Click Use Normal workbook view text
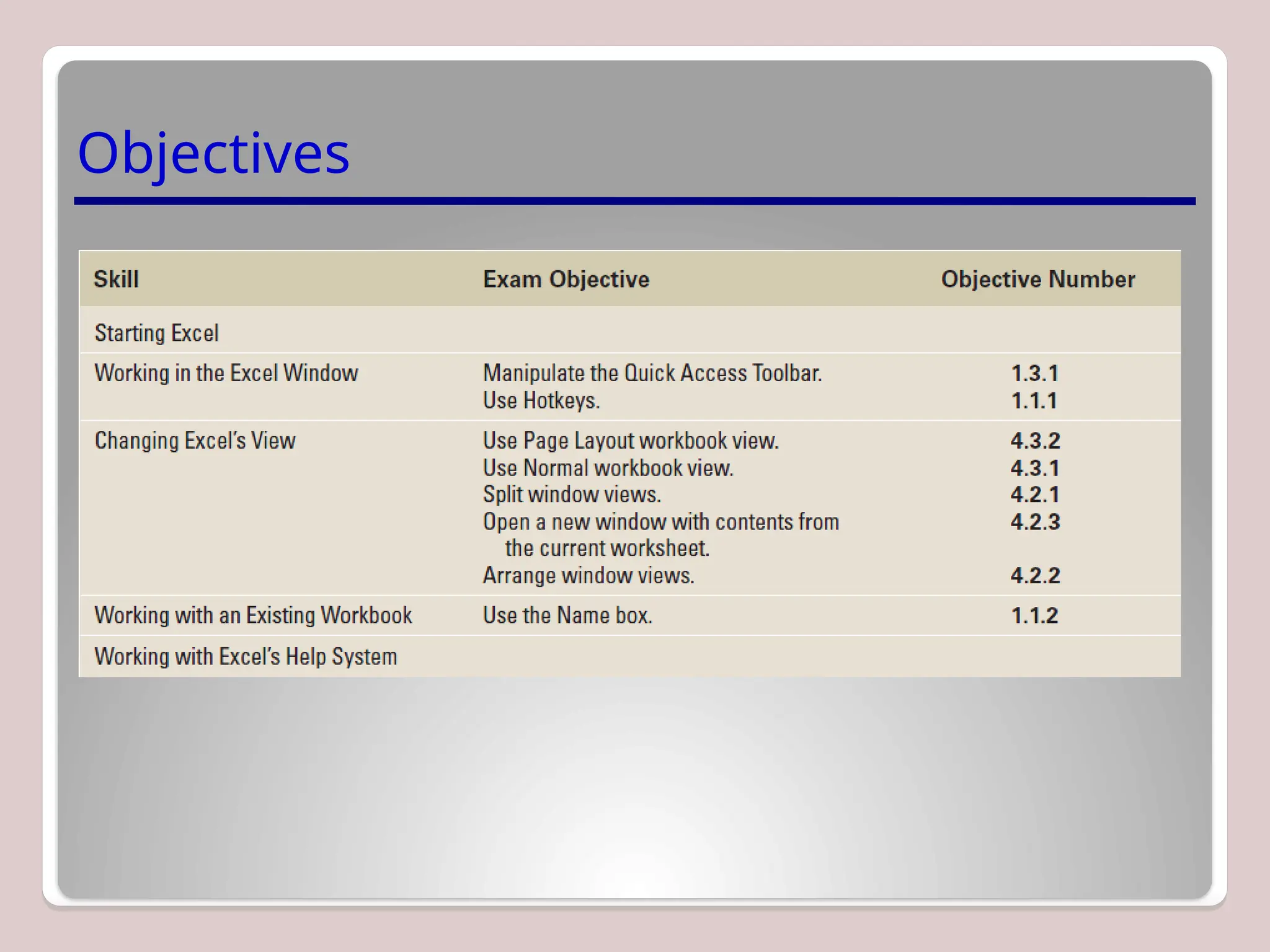Viewport: 1270px width, 952px height. pos(608,468)
